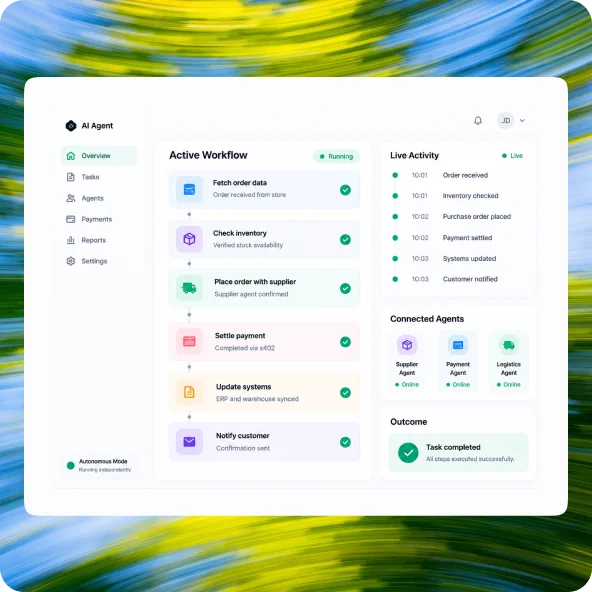
Task: Click the Live indicator in Live Activity
Action: [512, 156]
